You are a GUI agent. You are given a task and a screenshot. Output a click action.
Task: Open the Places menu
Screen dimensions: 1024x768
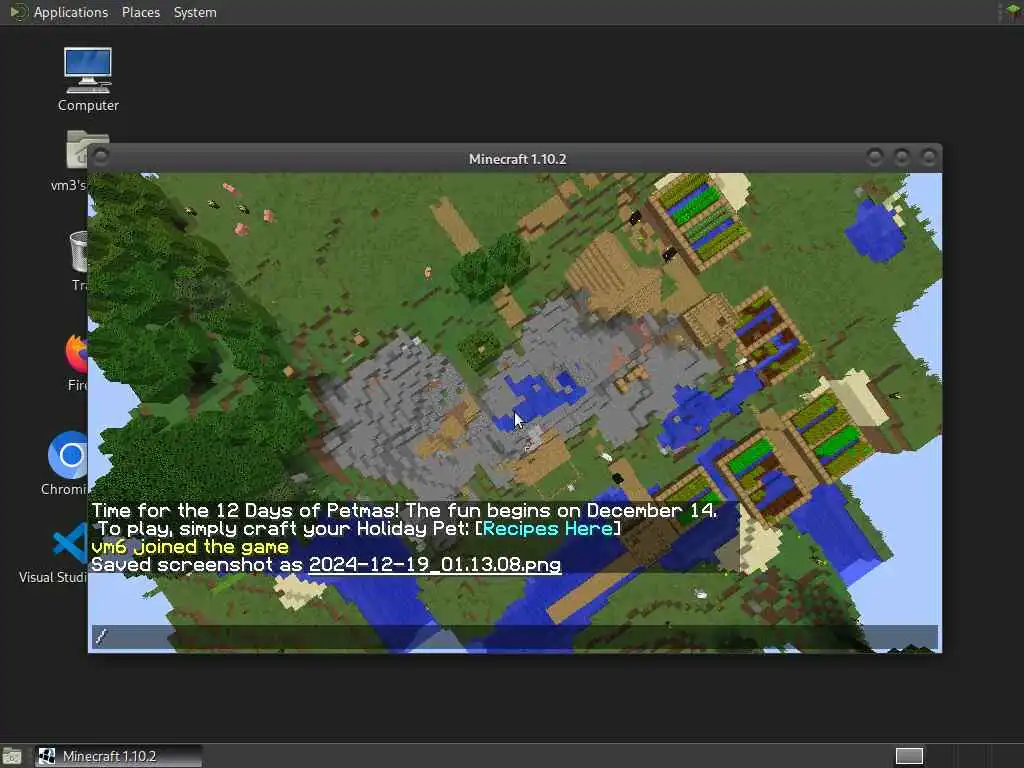point(140,12)
